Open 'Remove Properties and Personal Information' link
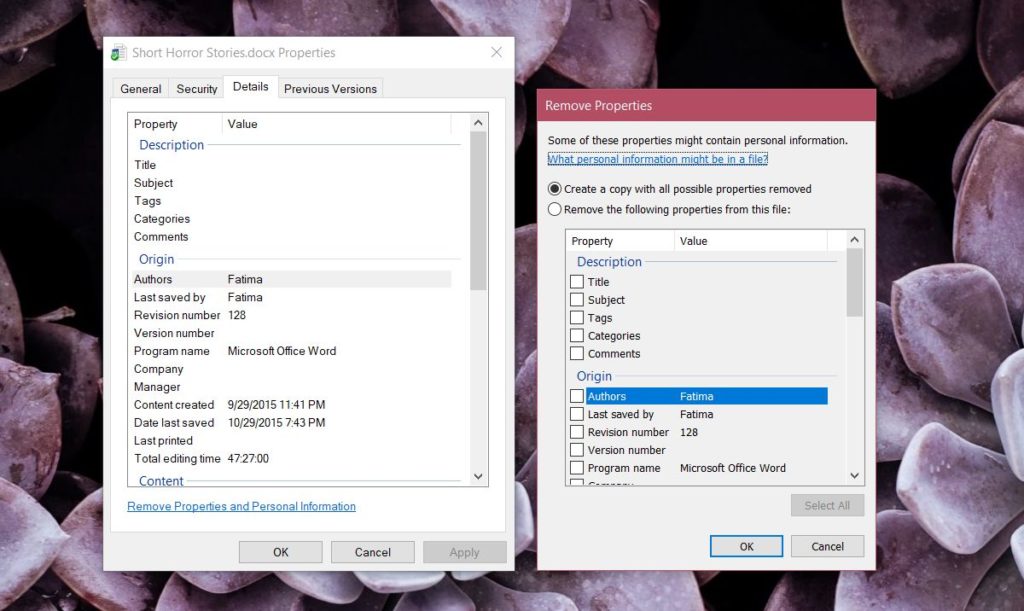The width and height of the screenshot is (1024, 611). click(240, 506)
